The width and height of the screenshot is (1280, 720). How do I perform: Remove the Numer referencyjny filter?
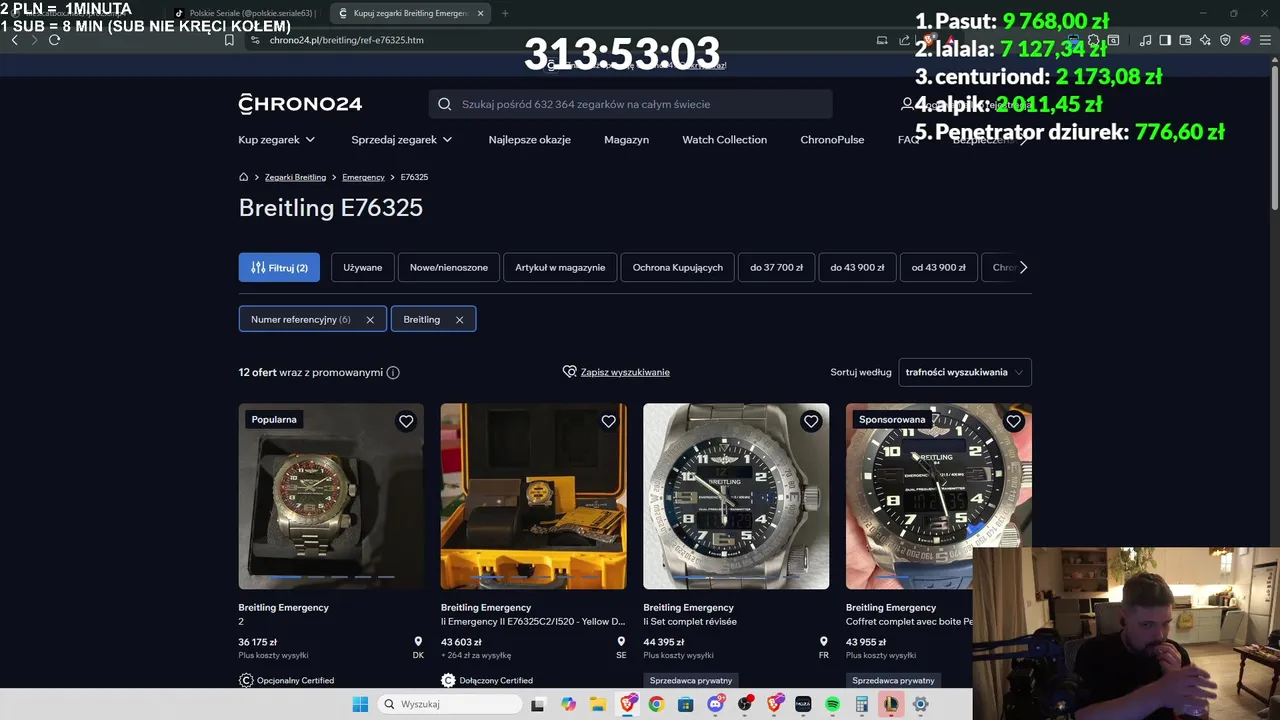tap(370, 320)
